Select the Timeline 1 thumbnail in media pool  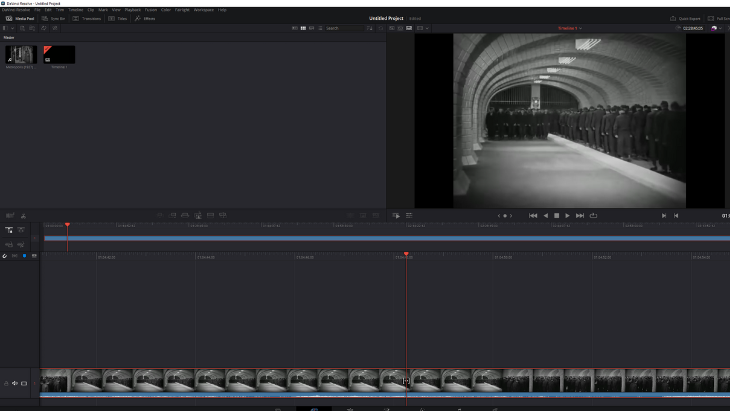click(x=59, y=55)
